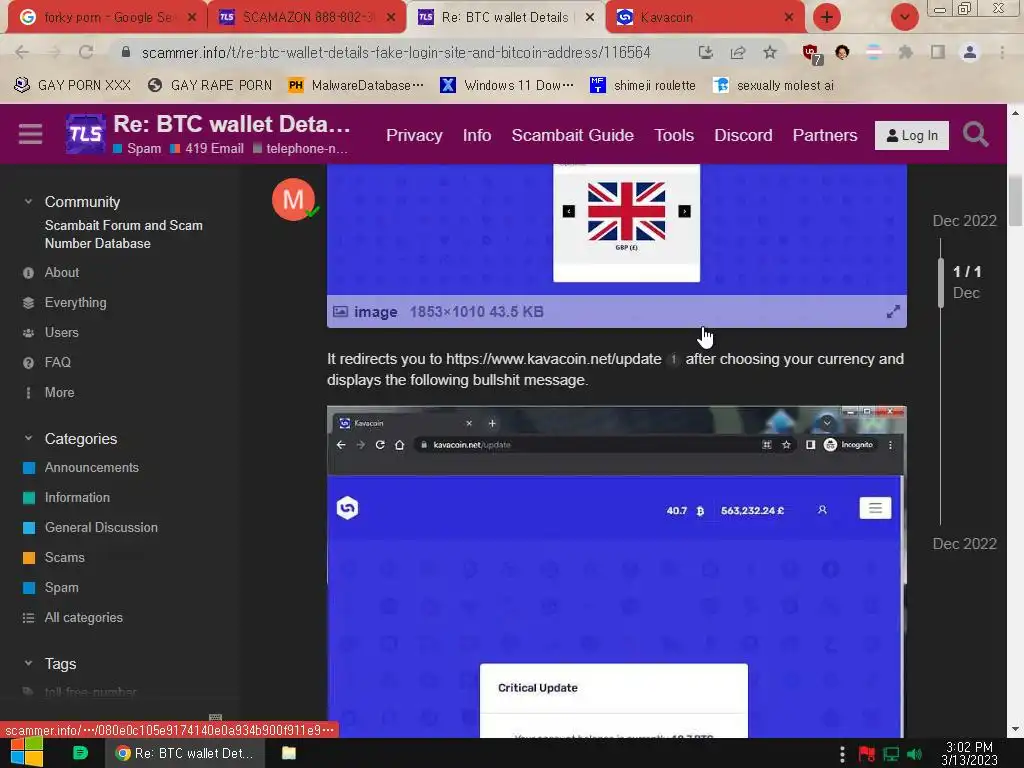
Task: Open the extensions puzzle icon
Action: (x=906, y=52)
